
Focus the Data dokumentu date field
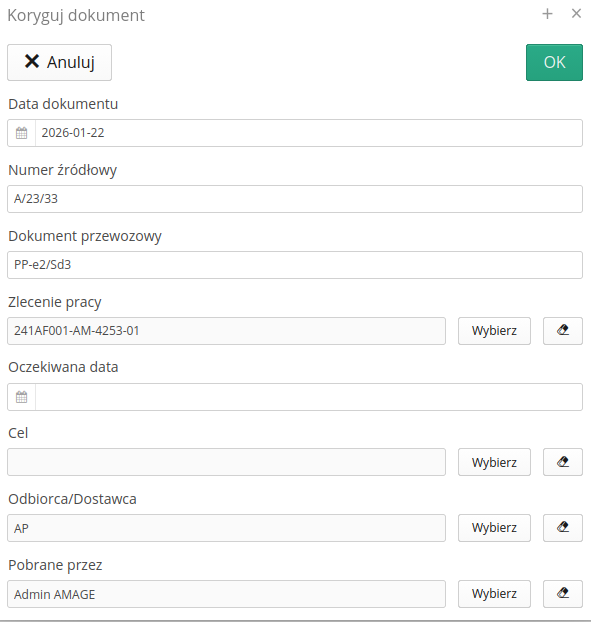click(x=309, y=133)
